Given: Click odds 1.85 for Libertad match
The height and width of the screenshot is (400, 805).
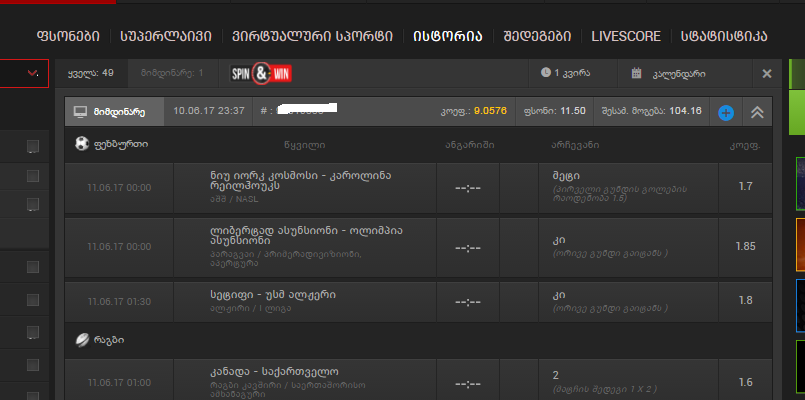Looking at the screenshot, I should click(745, 246).
